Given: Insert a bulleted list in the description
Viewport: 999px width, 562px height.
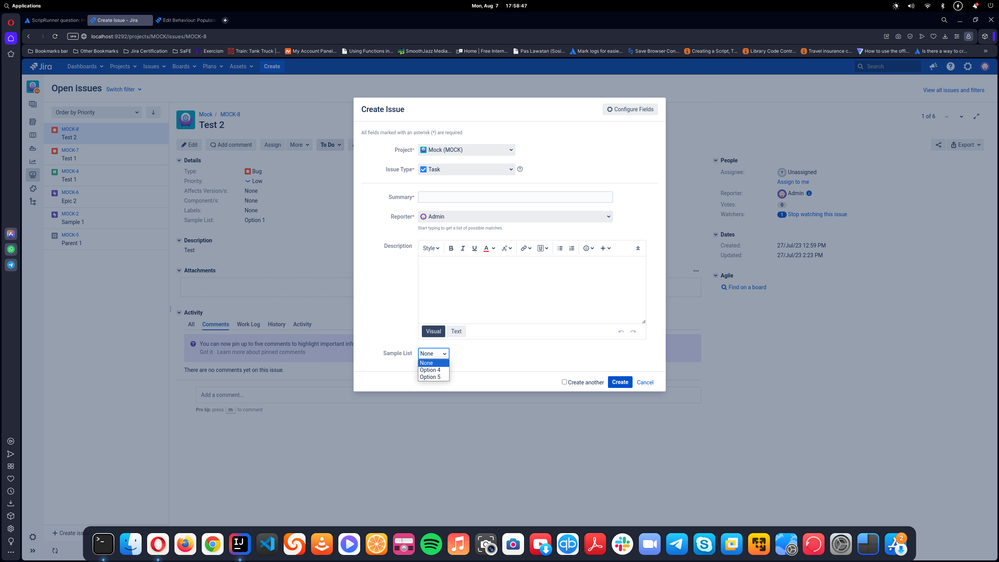Looking at the screenshot, I should pyautogui.click(x=560, y=249).
